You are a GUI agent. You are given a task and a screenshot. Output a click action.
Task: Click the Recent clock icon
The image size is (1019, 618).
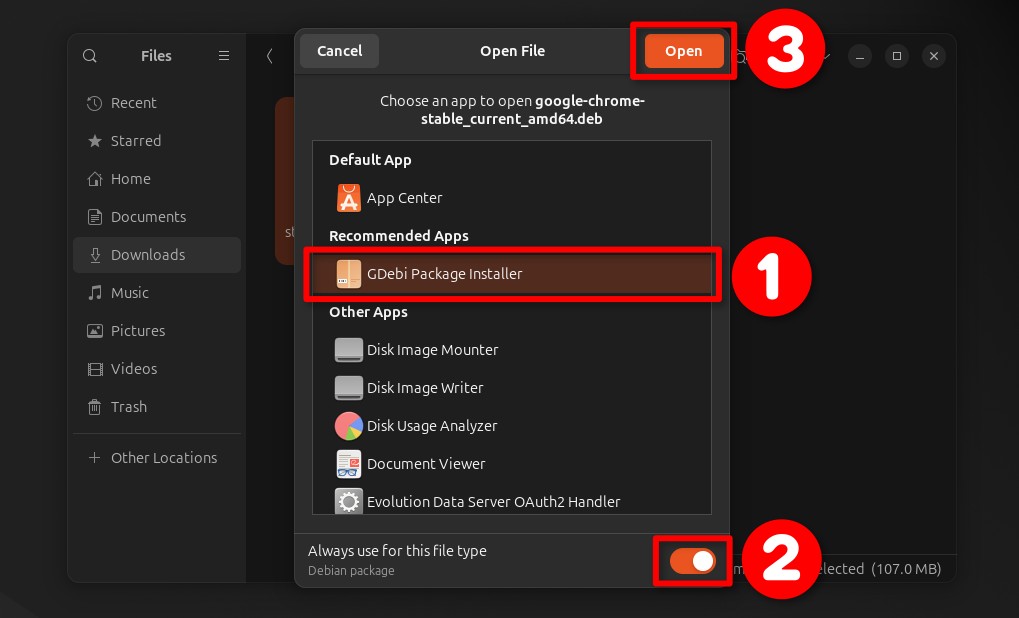(95, 103)
